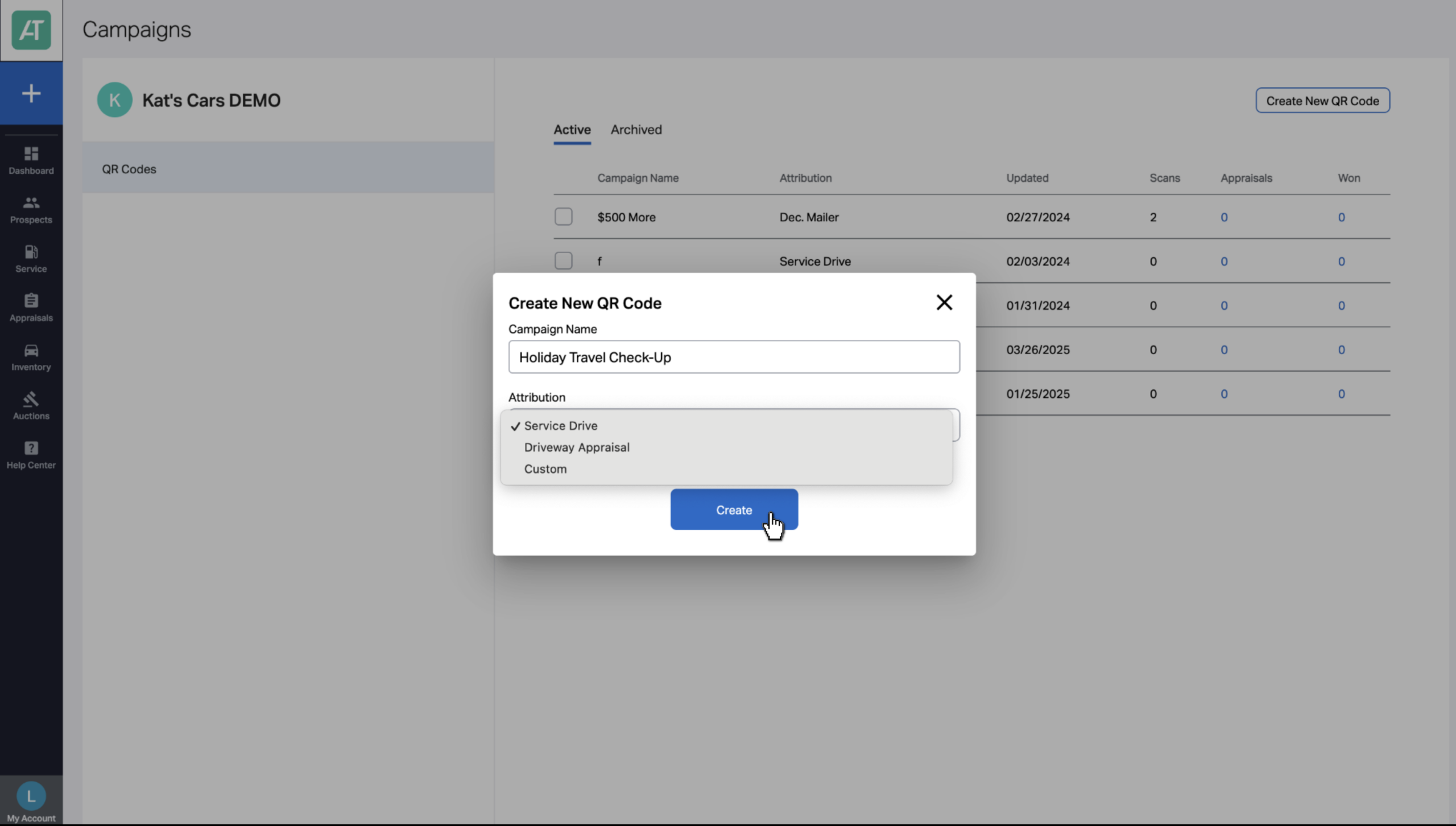1456x826 pixels.
Task: Open the Dashboard from sidebar
Action: pos(31,160)
